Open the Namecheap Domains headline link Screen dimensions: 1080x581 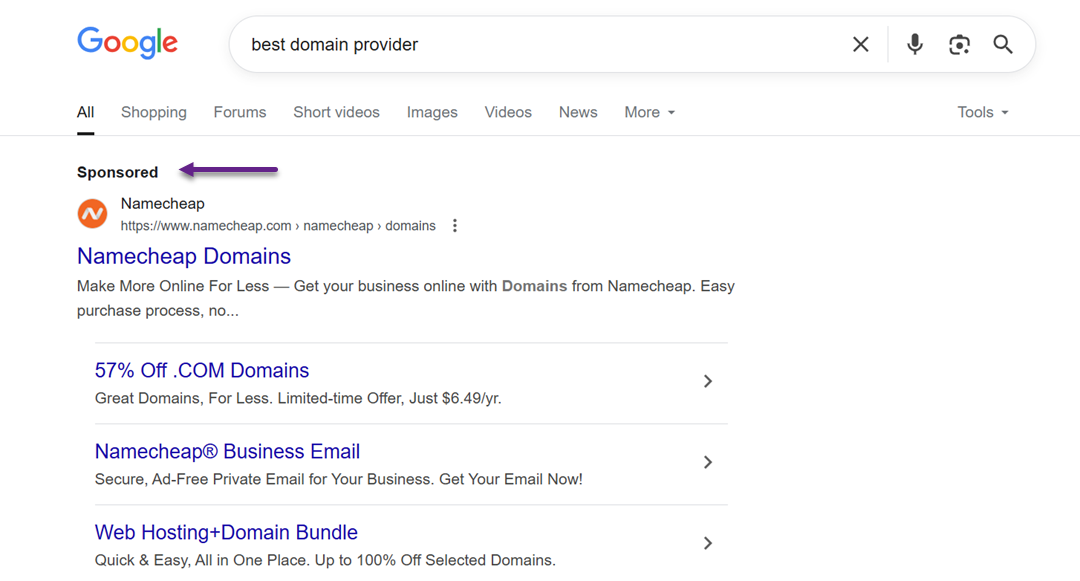point(184,256)
